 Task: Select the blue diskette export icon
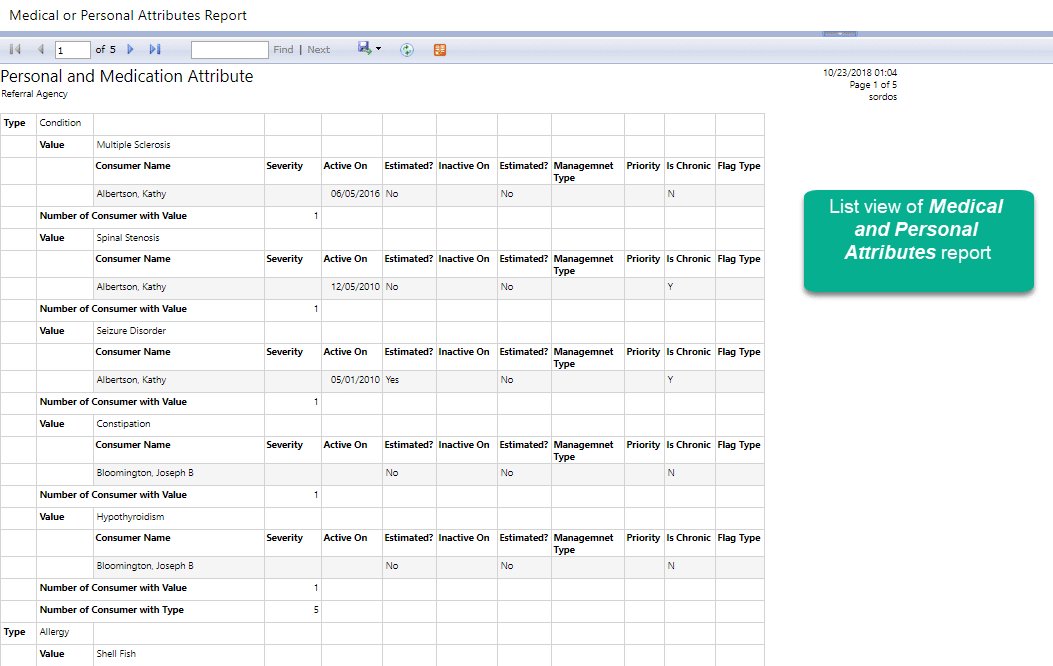point(364,48)
